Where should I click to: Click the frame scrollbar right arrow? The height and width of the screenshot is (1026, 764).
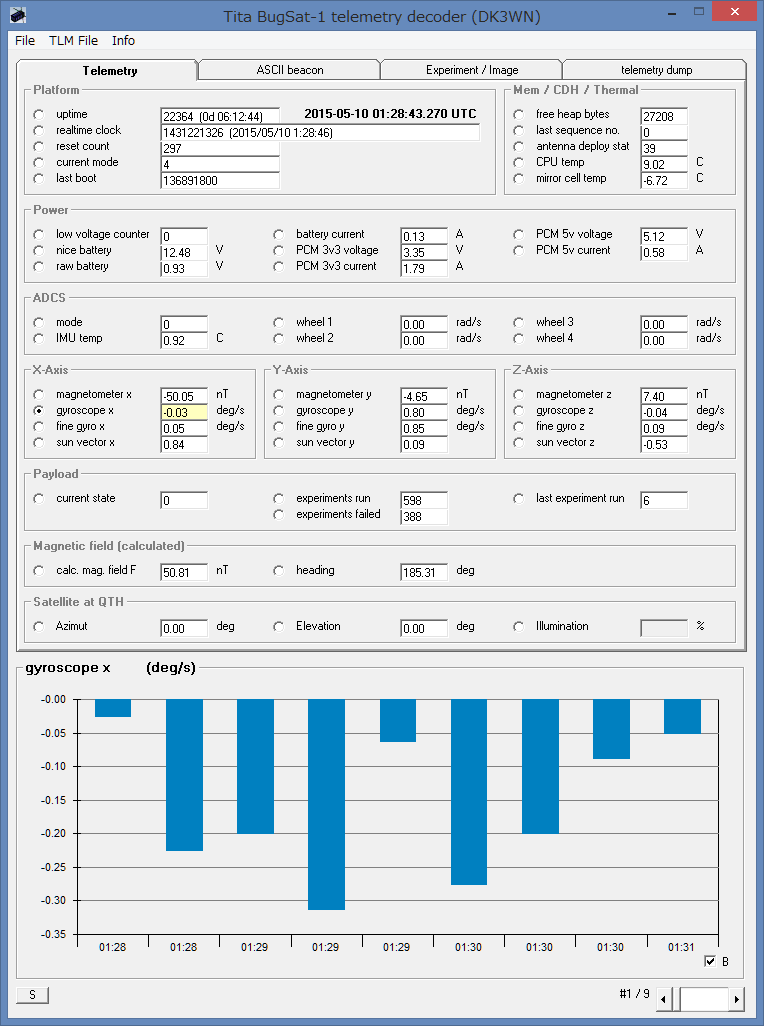pyautogui.click(x=737, y=999)
